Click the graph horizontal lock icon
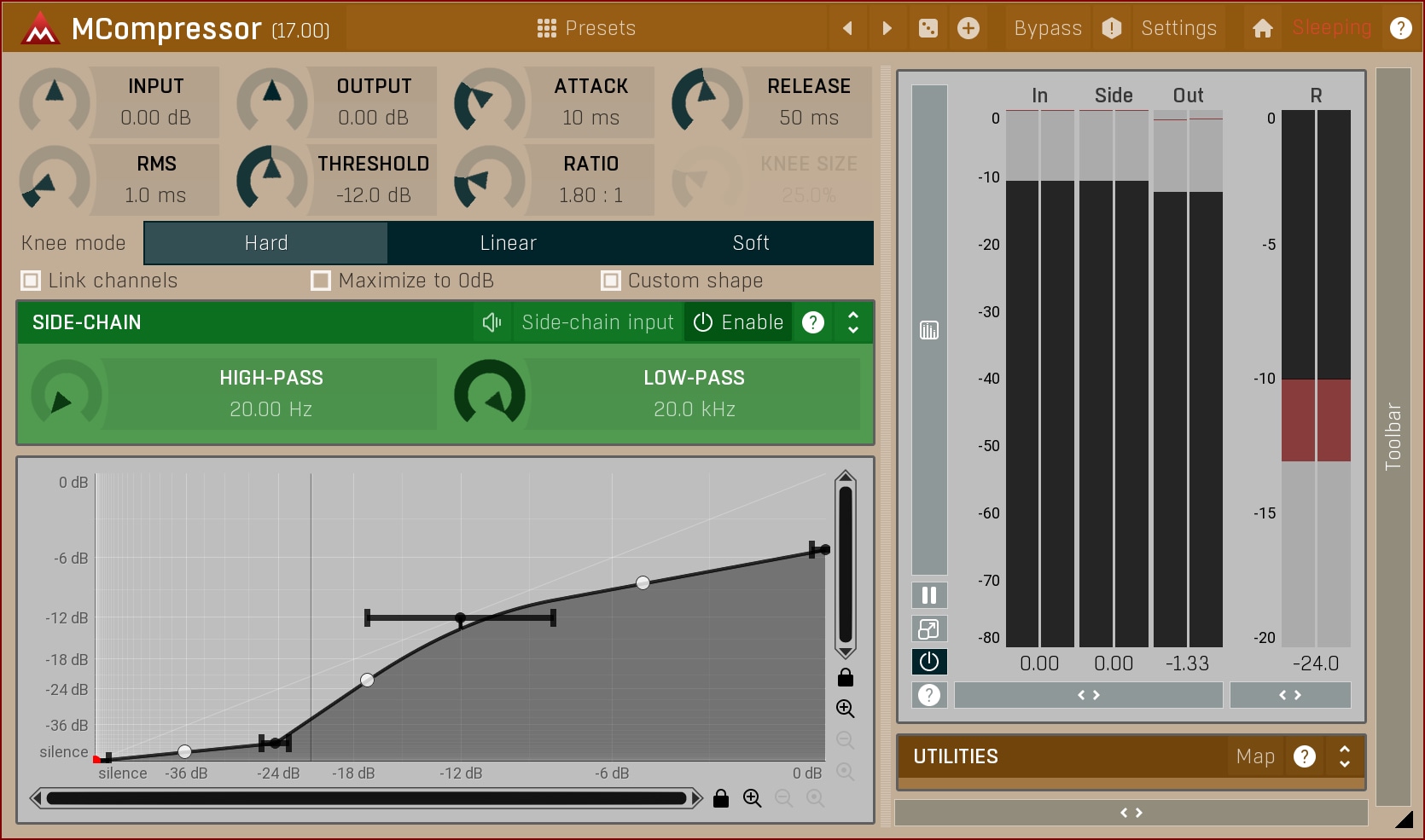This screenshot has width=1425, height=840. [721, 798]
